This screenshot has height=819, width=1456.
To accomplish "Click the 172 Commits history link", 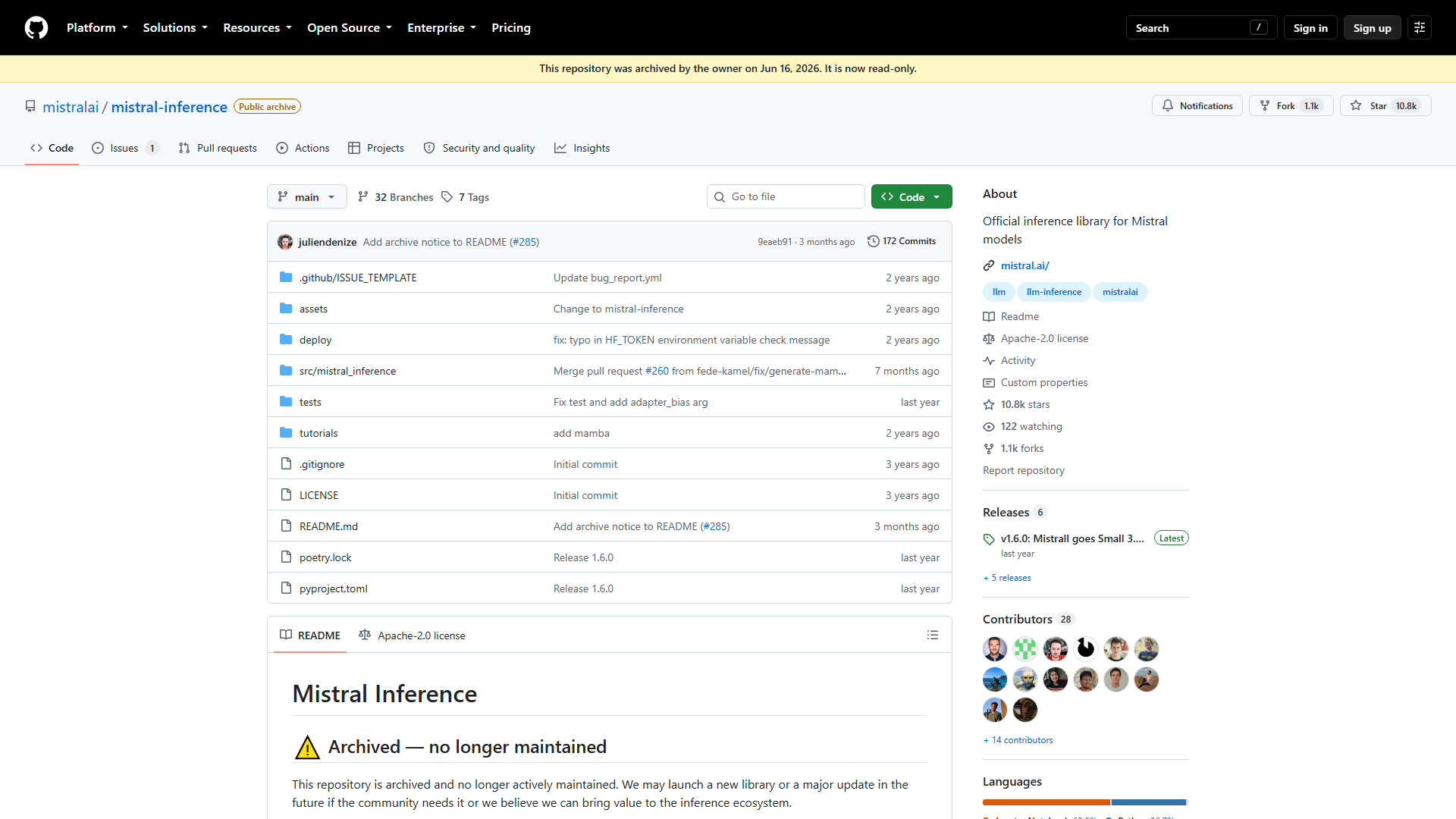I will click(x=902, y=241).
